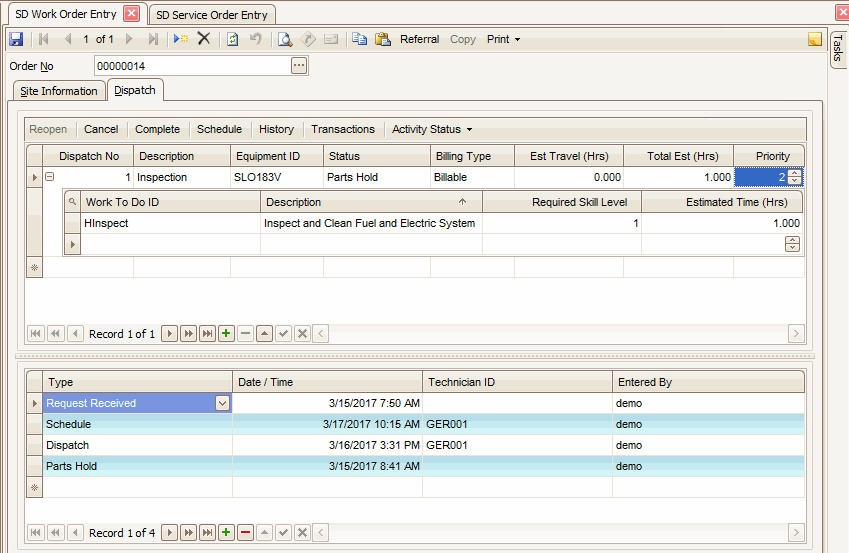Screen dimensions: 849x553
Task: Collapse the Inspection dispatch row details
Action: (x=49, y=177)
